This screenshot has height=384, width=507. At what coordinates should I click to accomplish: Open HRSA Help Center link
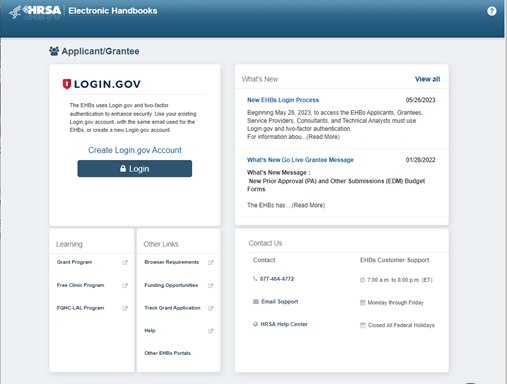284,324
